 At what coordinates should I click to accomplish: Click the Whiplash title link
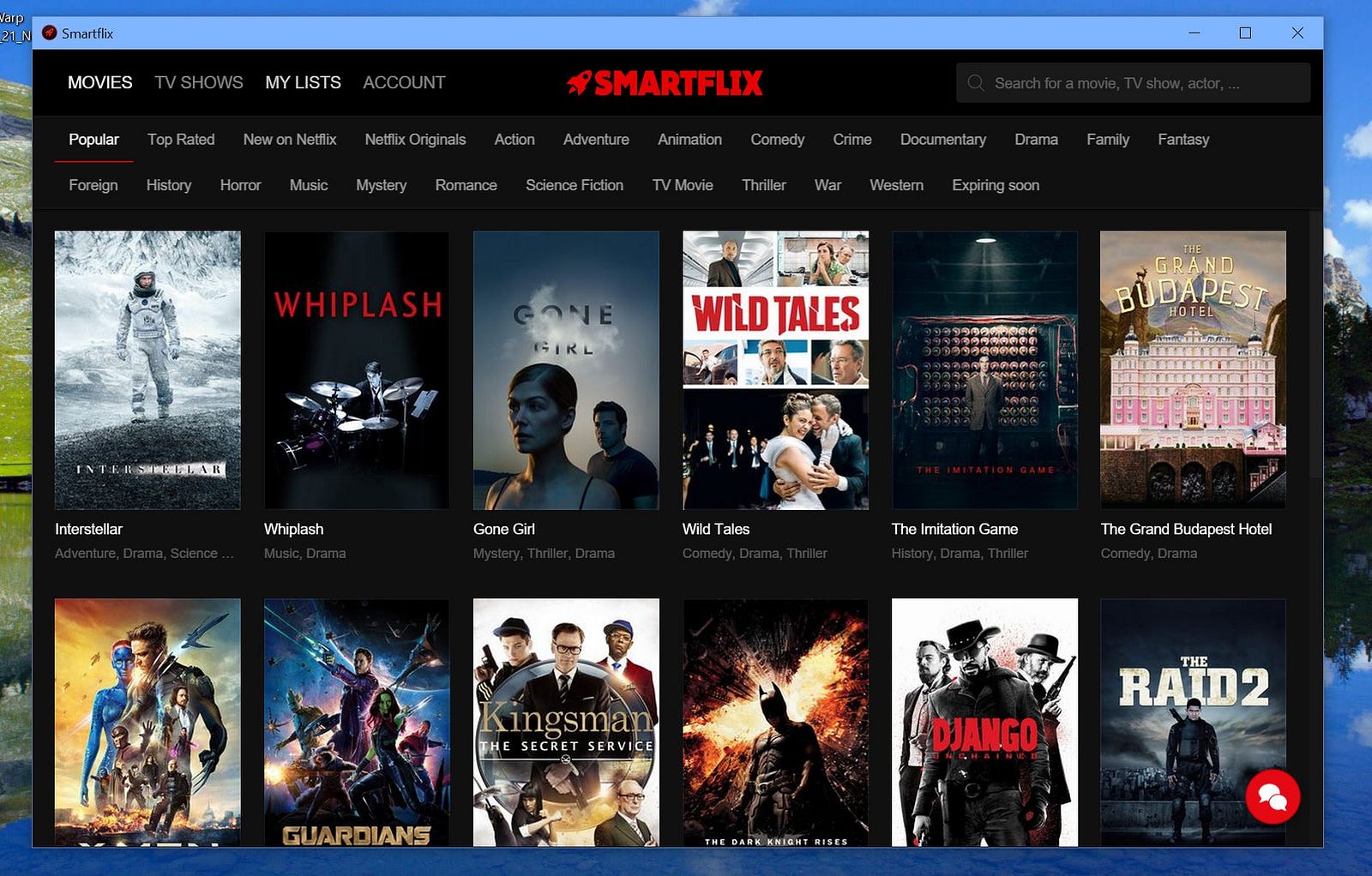(294, 529)
